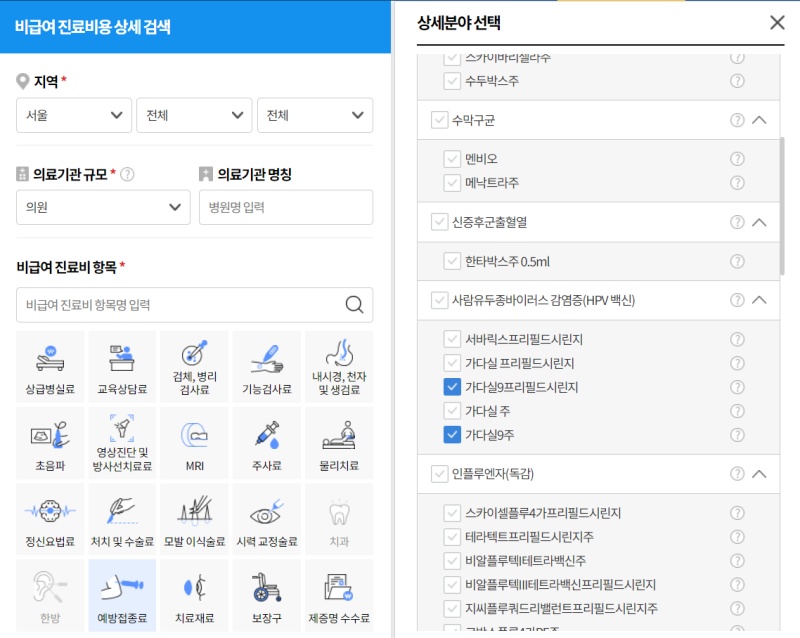Viewport: 800px width, 638px height.
Task: Show help for 가다실9프리필드시린지
Action: click(737, 387)
